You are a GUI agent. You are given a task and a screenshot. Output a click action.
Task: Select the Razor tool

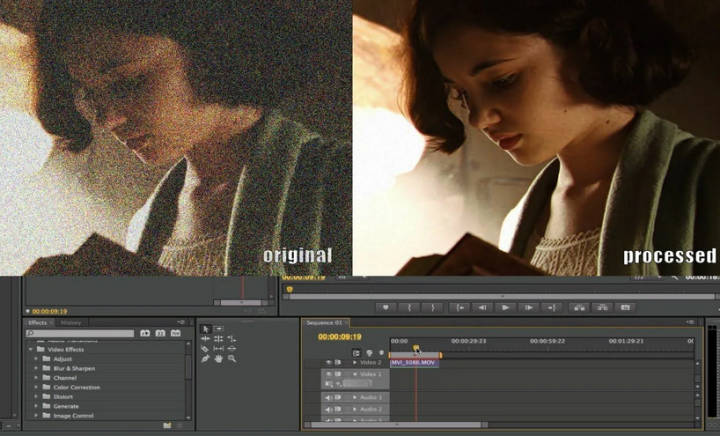[205, 349]
